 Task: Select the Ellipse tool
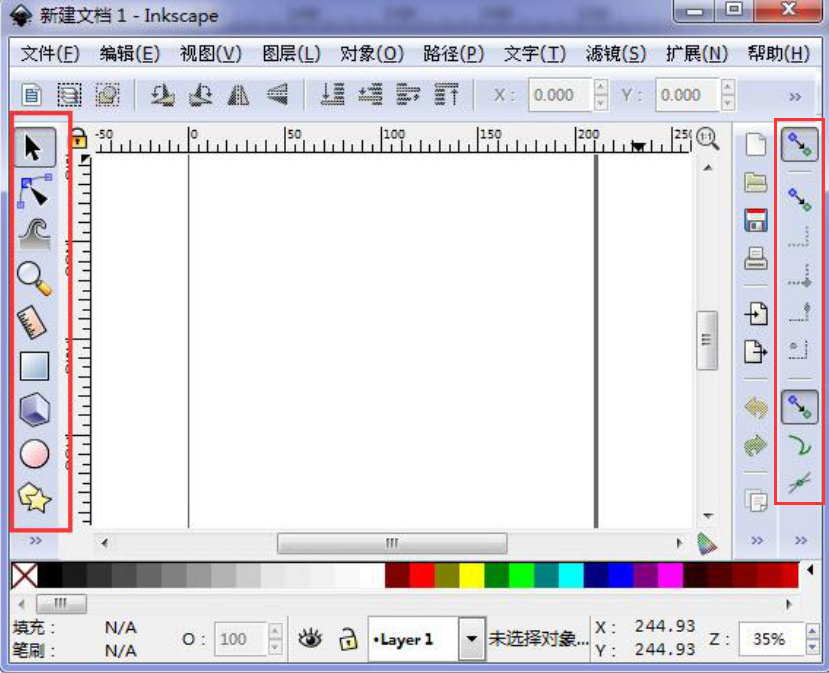pyautogui.click(x=32, y=452)
